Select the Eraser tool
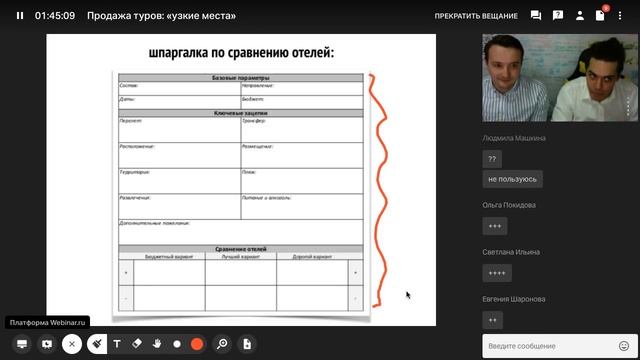The height and width of the screenshot is (360, 640). [x=137, y=344]
